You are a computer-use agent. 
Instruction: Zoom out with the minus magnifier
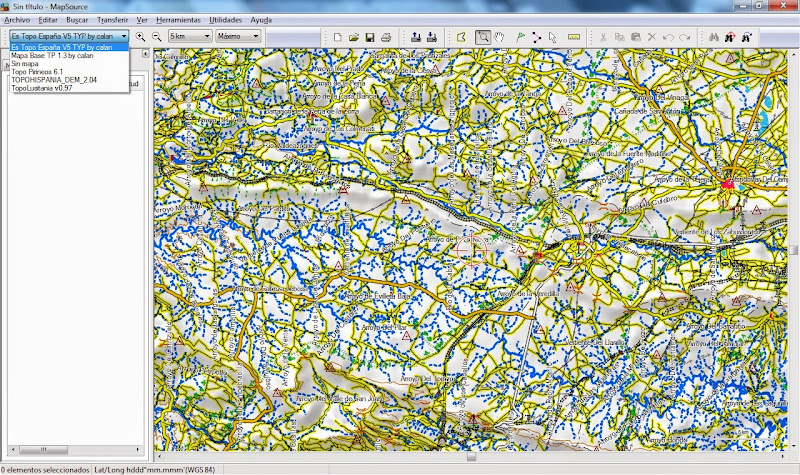coord(157,37)
